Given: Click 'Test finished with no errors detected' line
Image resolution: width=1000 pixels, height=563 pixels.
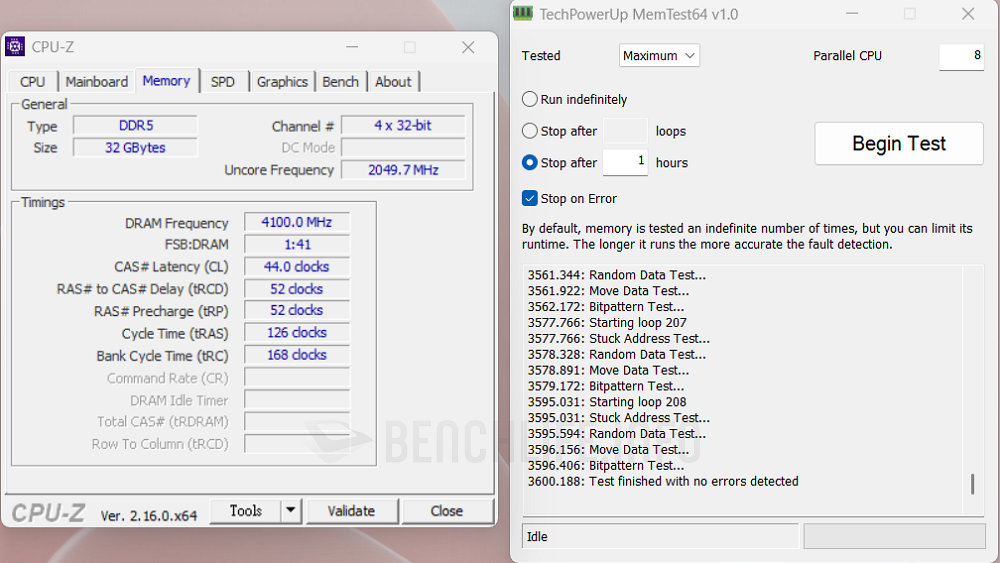Looking at the screenshot, I should 663,481.
